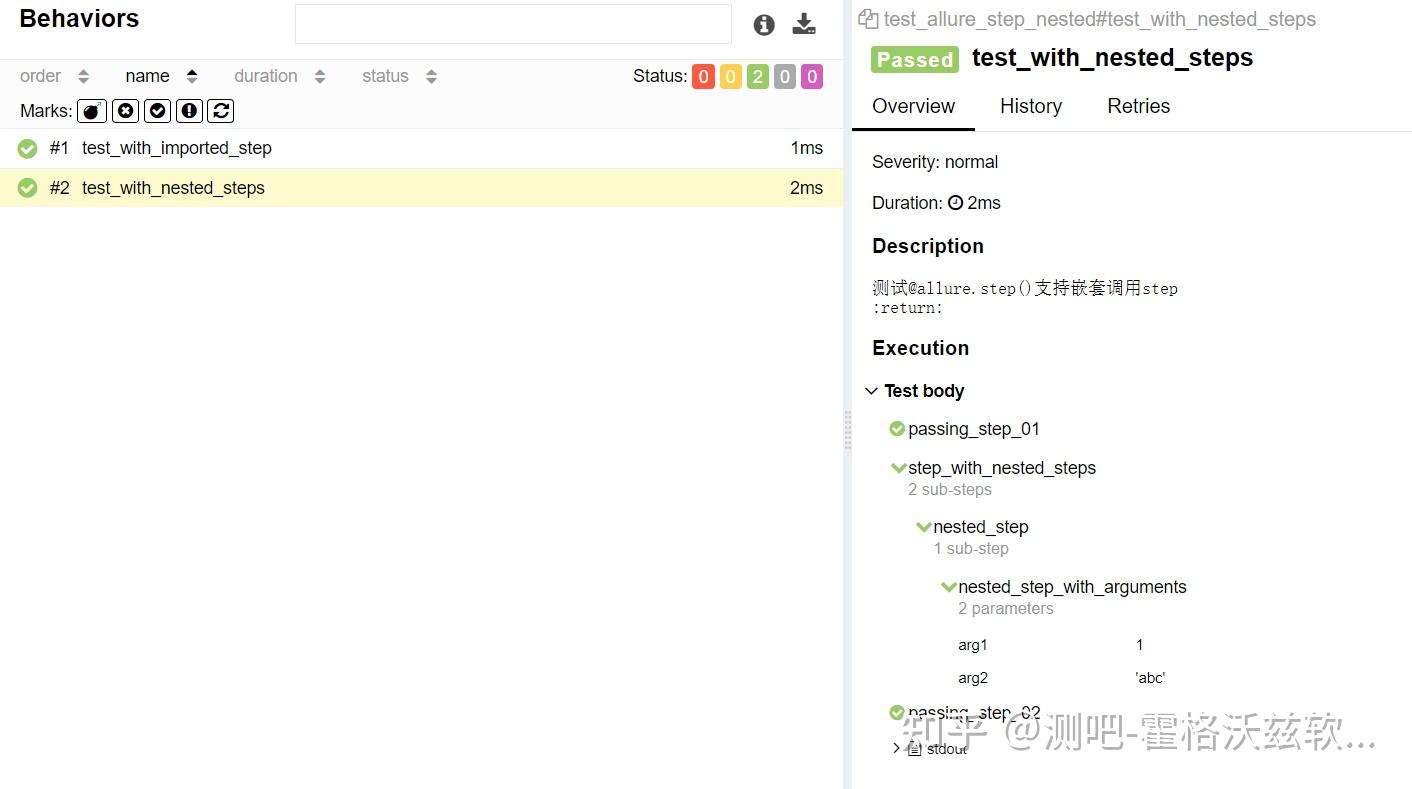Click the sort arrows next to order

coord(83,77)
